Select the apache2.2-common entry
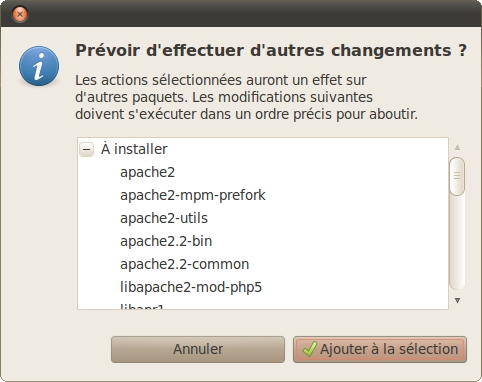This screenshot has width=482, height=382. coord(184,264)
